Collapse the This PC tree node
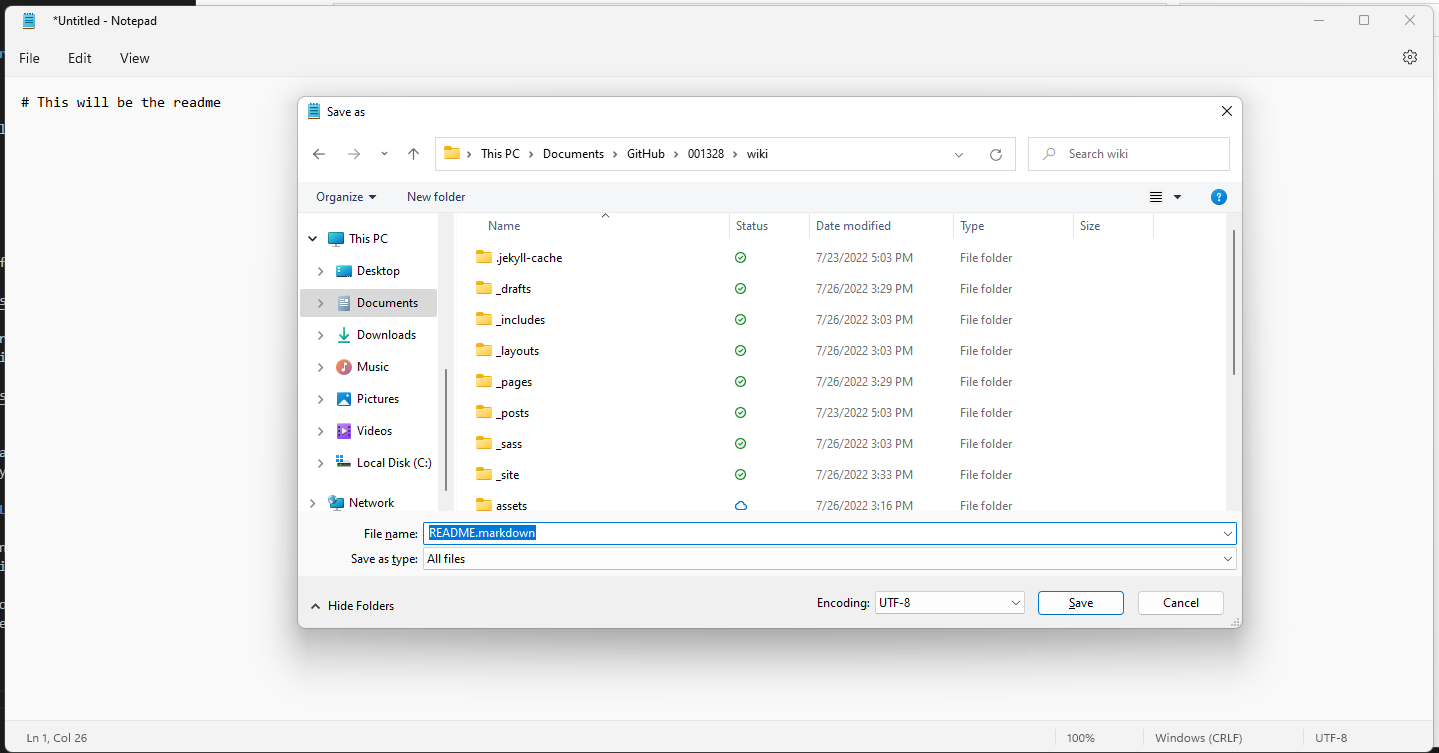The width and height of the screenshot is (1439, 753). (x=313, y=239)
